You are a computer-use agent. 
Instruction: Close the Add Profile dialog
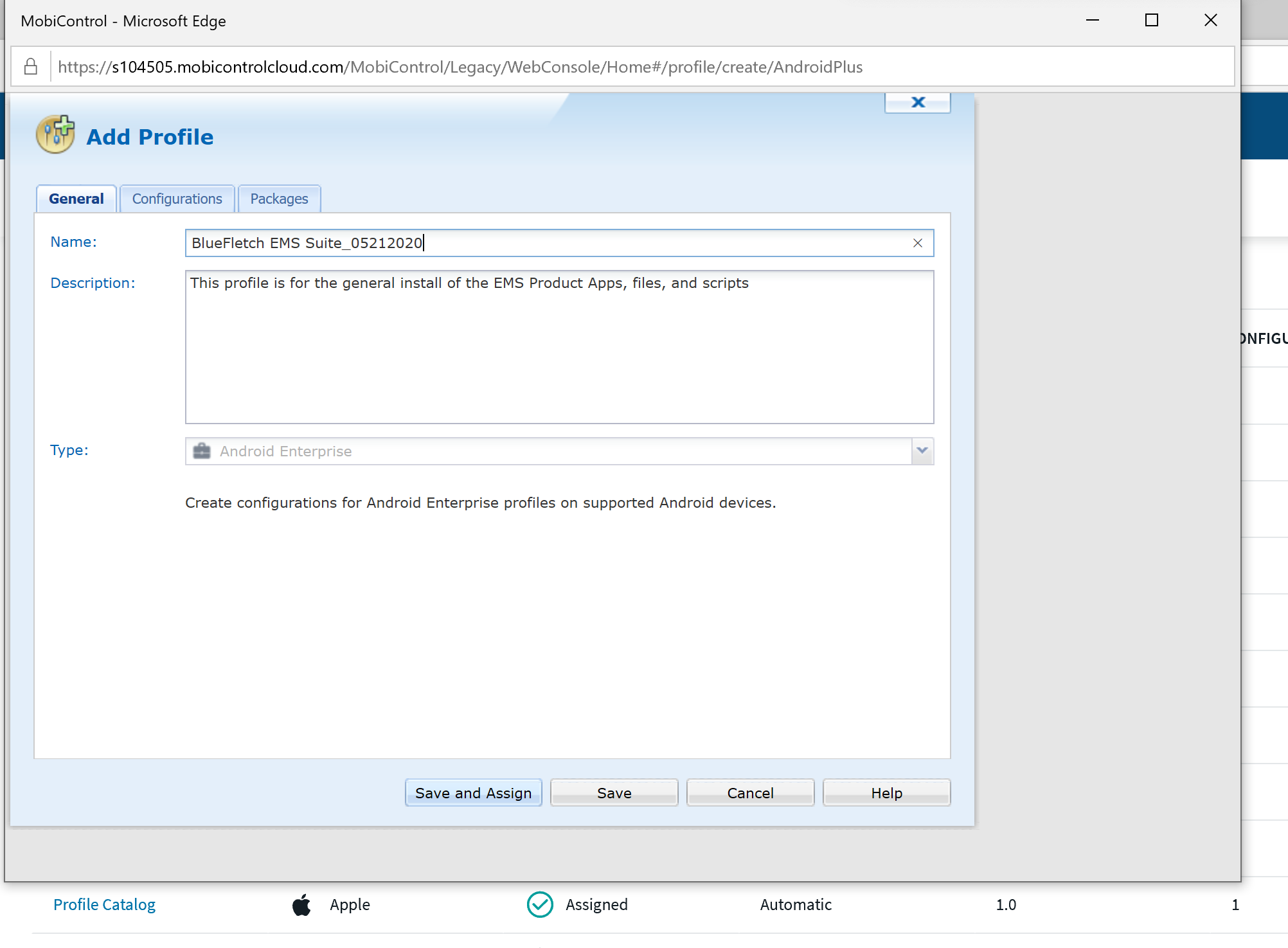point(918,102)
